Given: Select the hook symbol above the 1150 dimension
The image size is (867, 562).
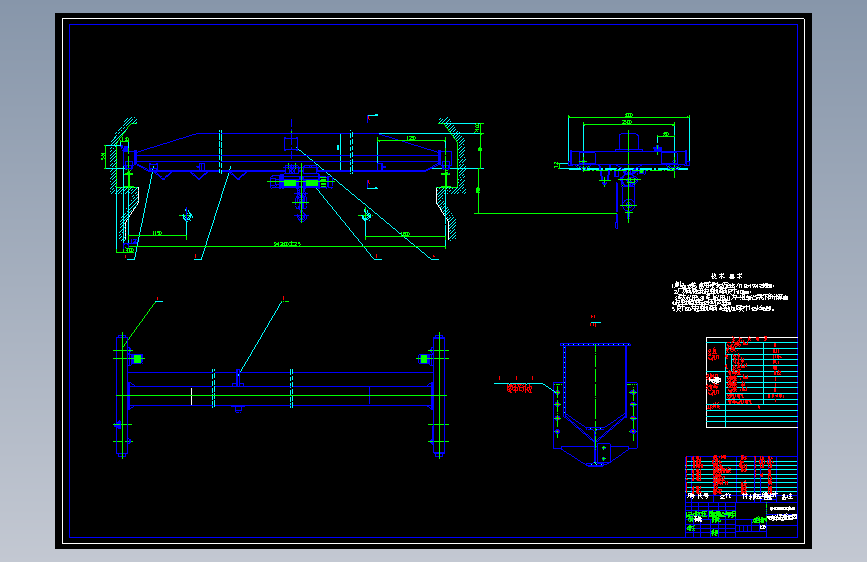Looking at the screenshot, I should [187, 215].
